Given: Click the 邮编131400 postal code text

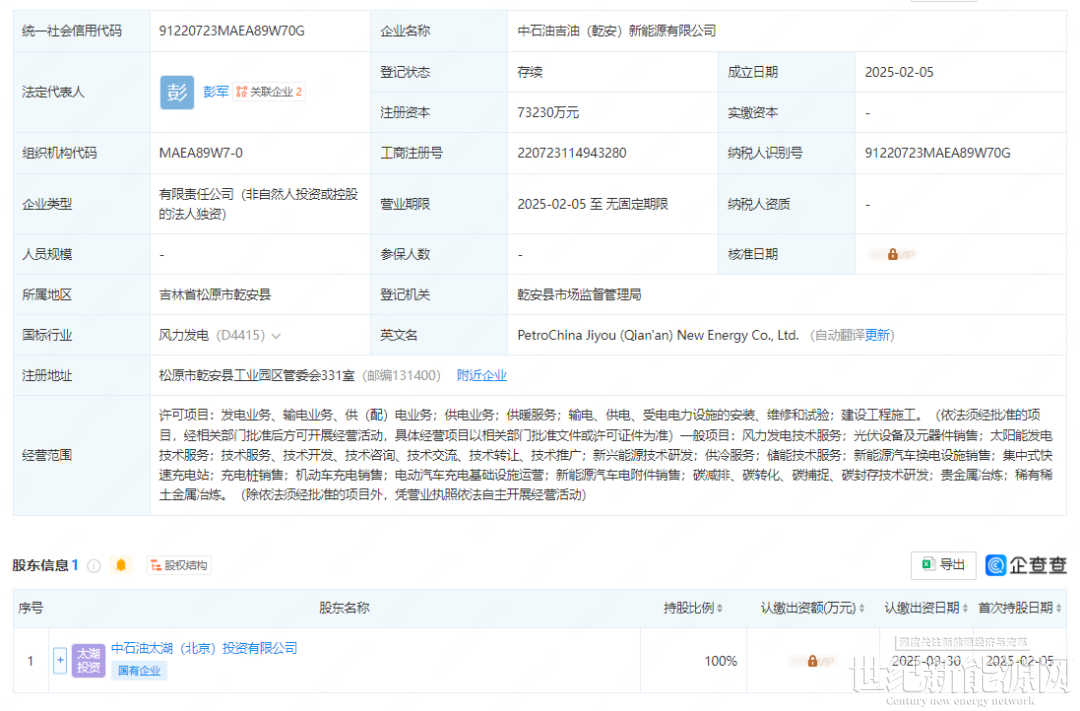Looking at the screenshot, I should click(x=402, y=375).
